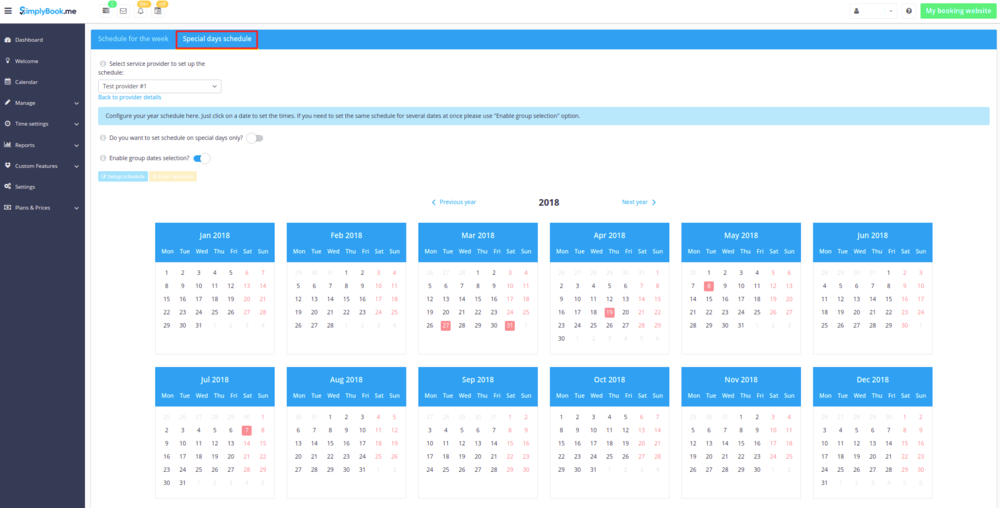Open Calendar in the sidebar
The width and height of the screenshot is (1000, 508).
(x=26, y=82)
